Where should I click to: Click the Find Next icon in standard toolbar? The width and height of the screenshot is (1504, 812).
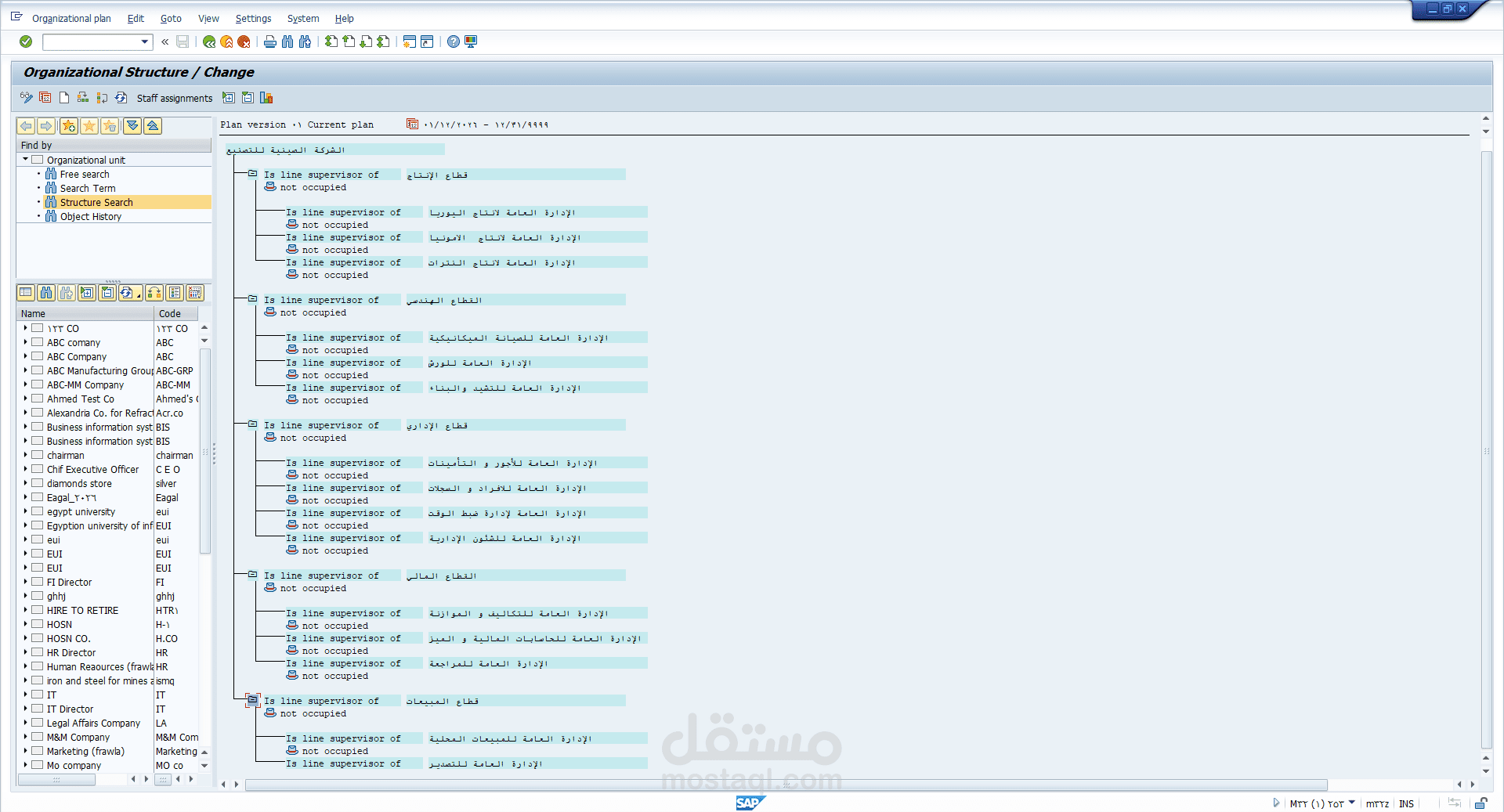point(305,42)
